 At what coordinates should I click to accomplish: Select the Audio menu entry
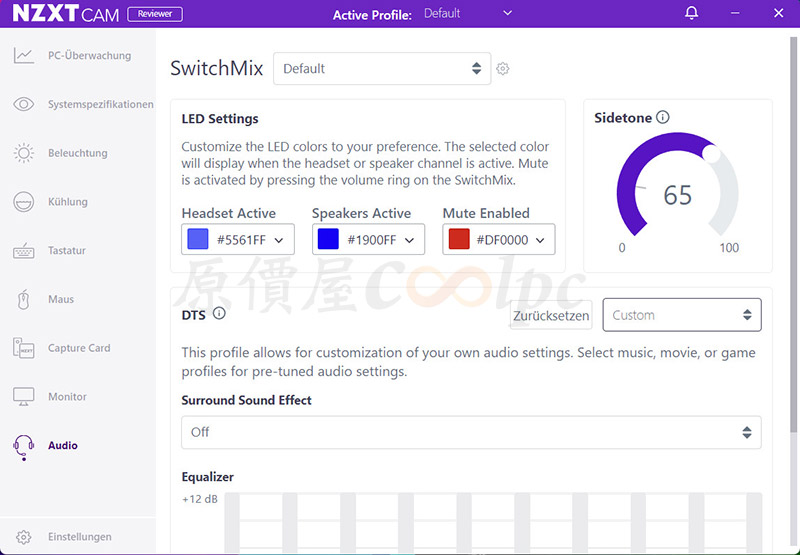point(63,445)
